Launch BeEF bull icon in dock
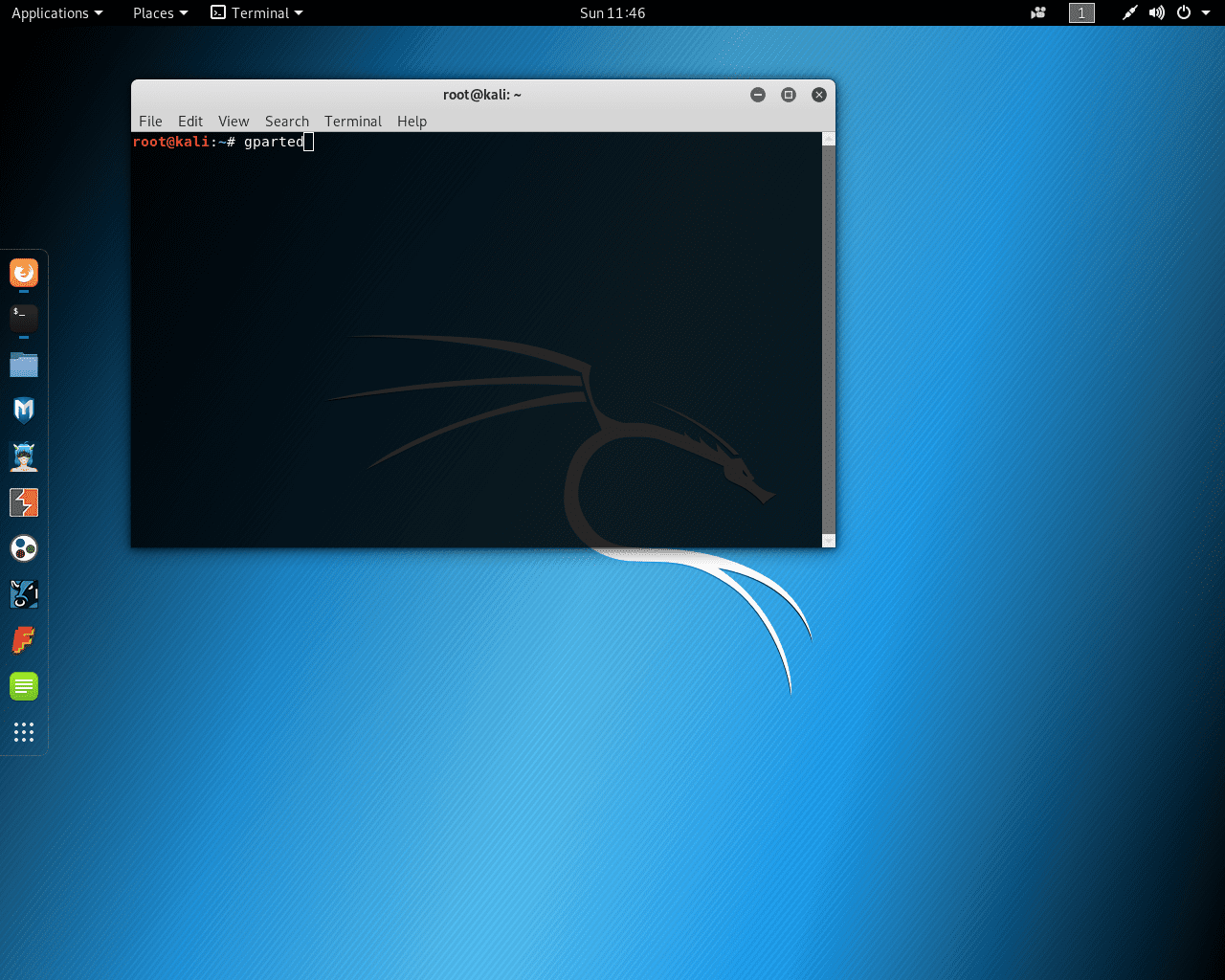The height and width of the screenshot is (980, 1225). 24,594
